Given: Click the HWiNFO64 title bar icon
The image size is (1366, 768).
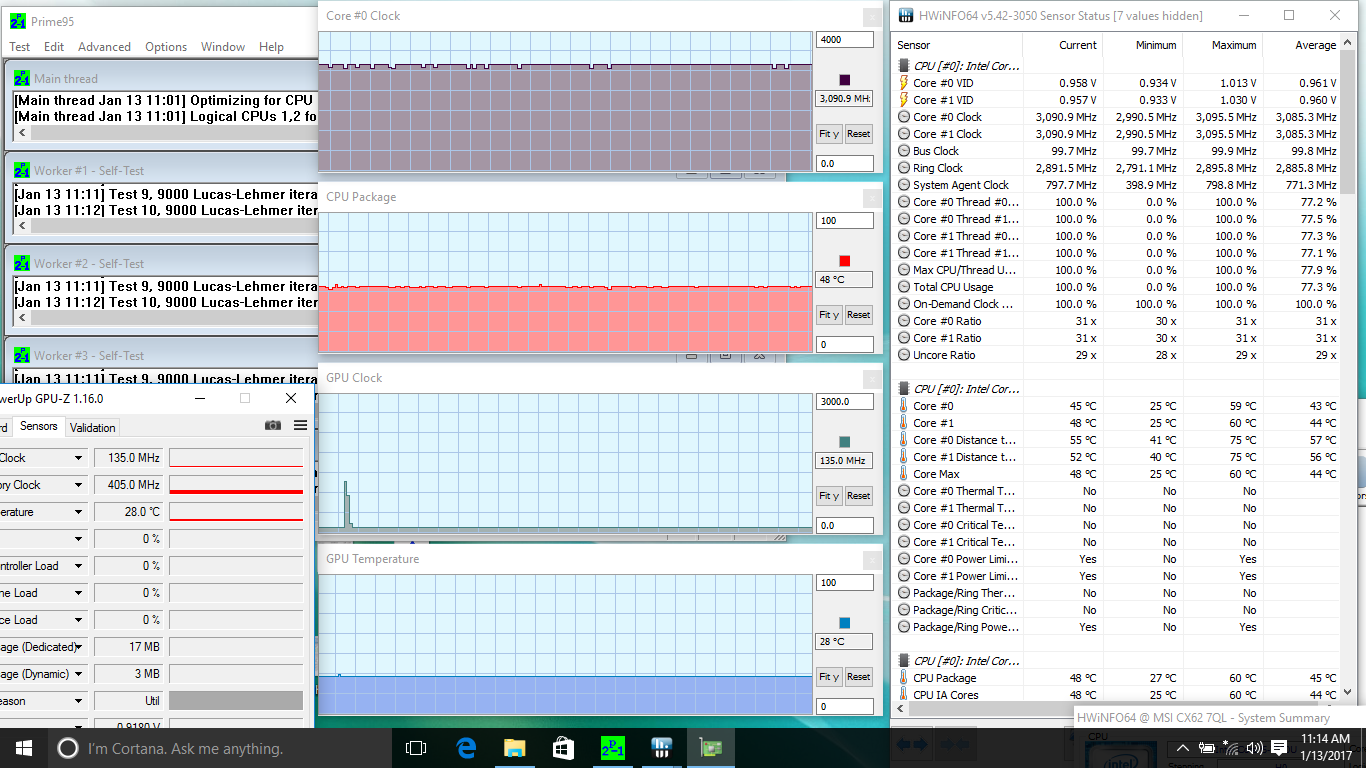Looking at the screenshot, I should click(906, 15).
